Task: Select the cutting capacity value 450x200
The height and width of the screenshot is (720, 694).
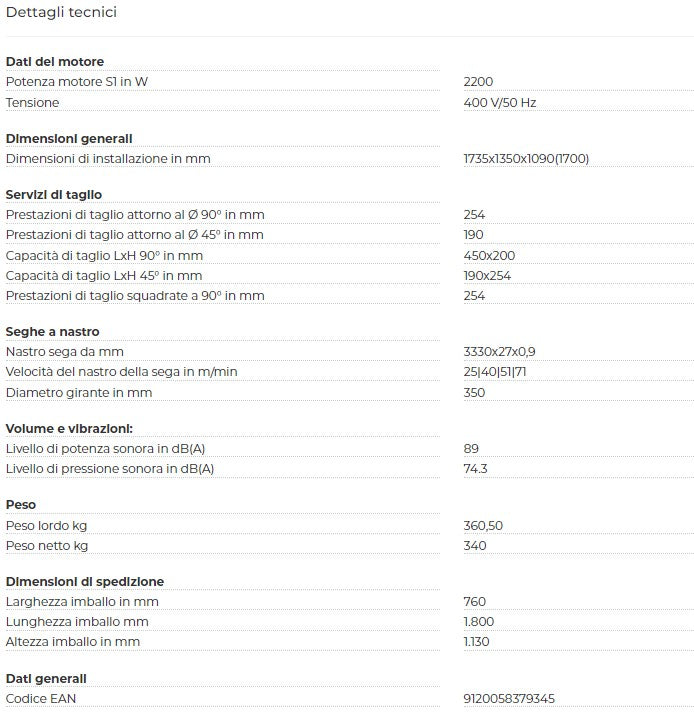Action: (489, 255)
